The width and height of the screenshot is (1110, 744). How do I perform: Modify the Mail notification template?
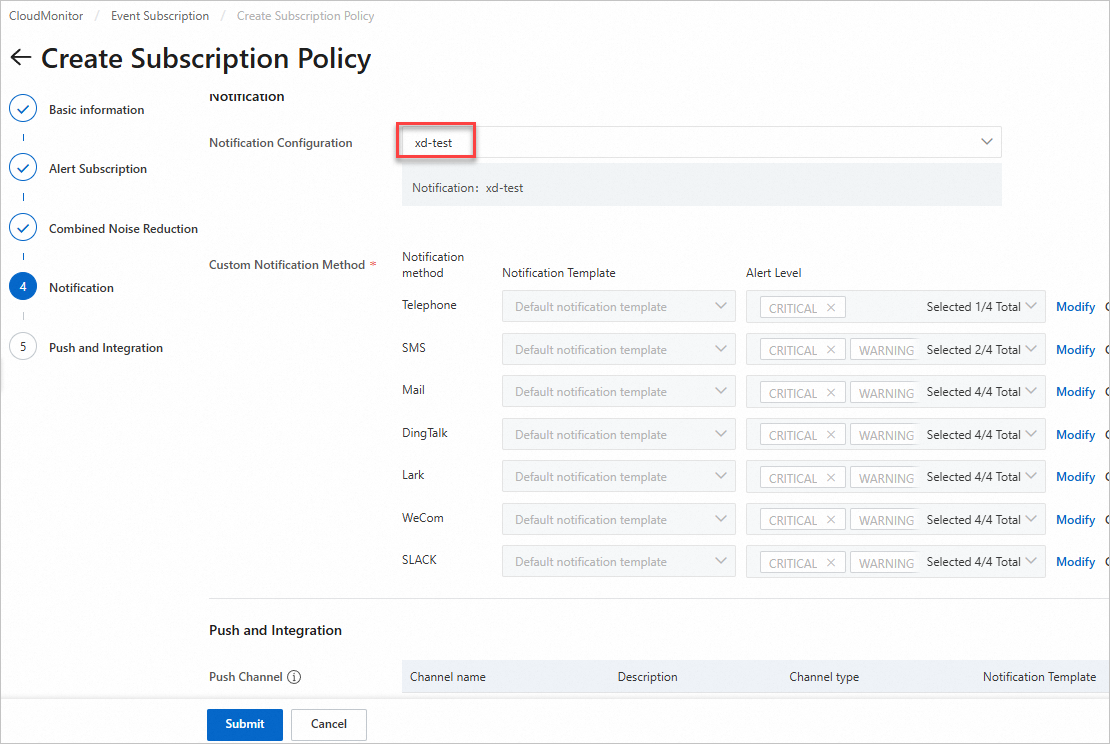1075,391
